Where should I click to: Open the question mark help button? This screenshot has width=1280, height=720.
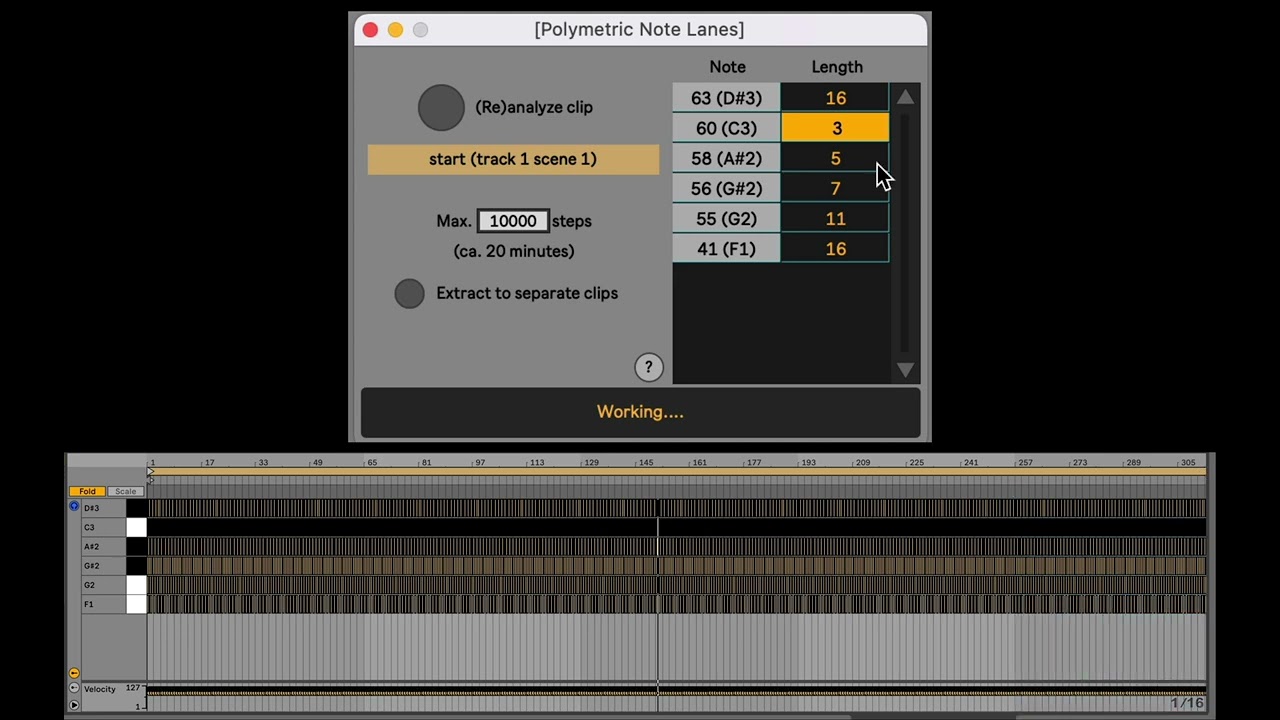pos(649,367)
